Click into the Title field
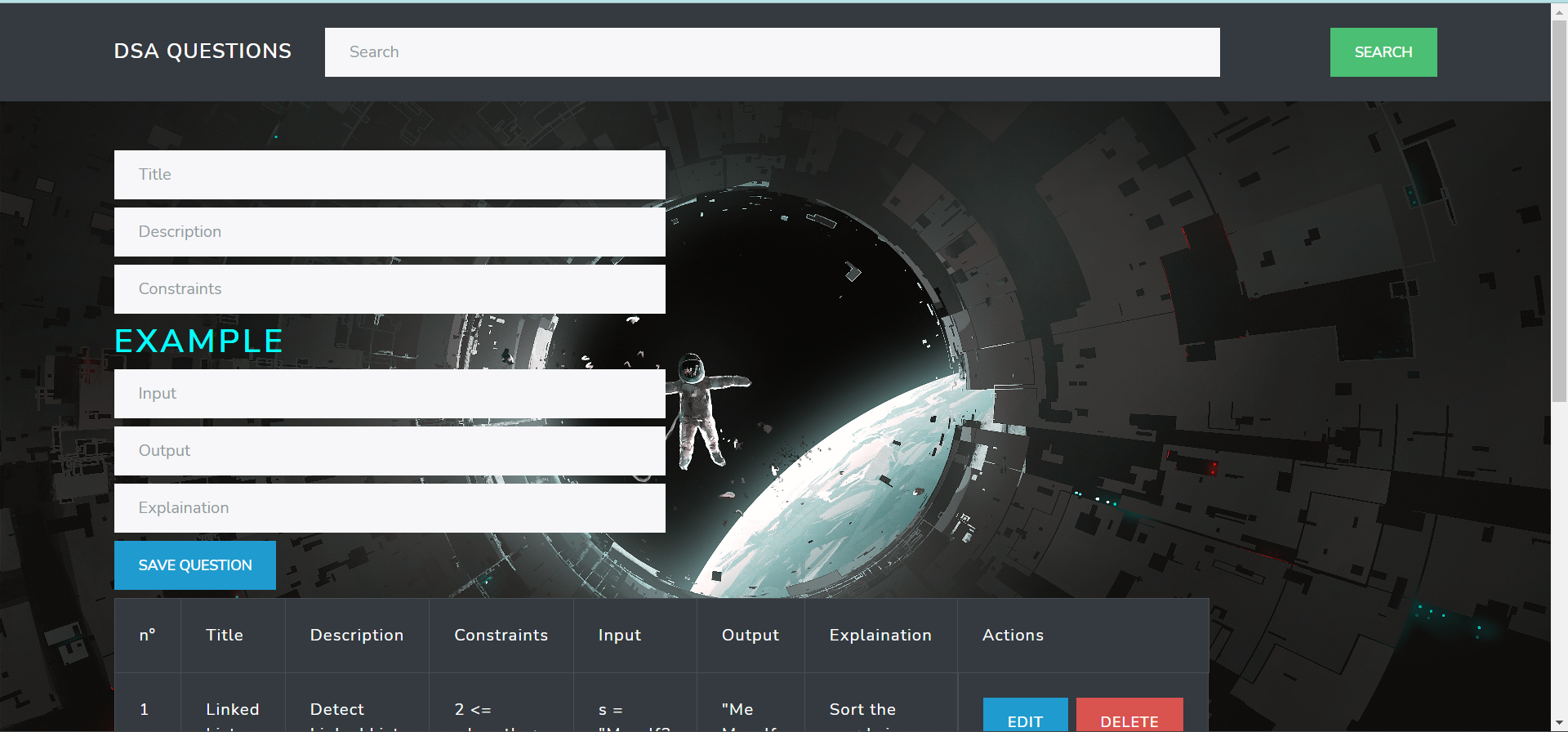The height and width of the screenshot is (732, 1568). 390,175
